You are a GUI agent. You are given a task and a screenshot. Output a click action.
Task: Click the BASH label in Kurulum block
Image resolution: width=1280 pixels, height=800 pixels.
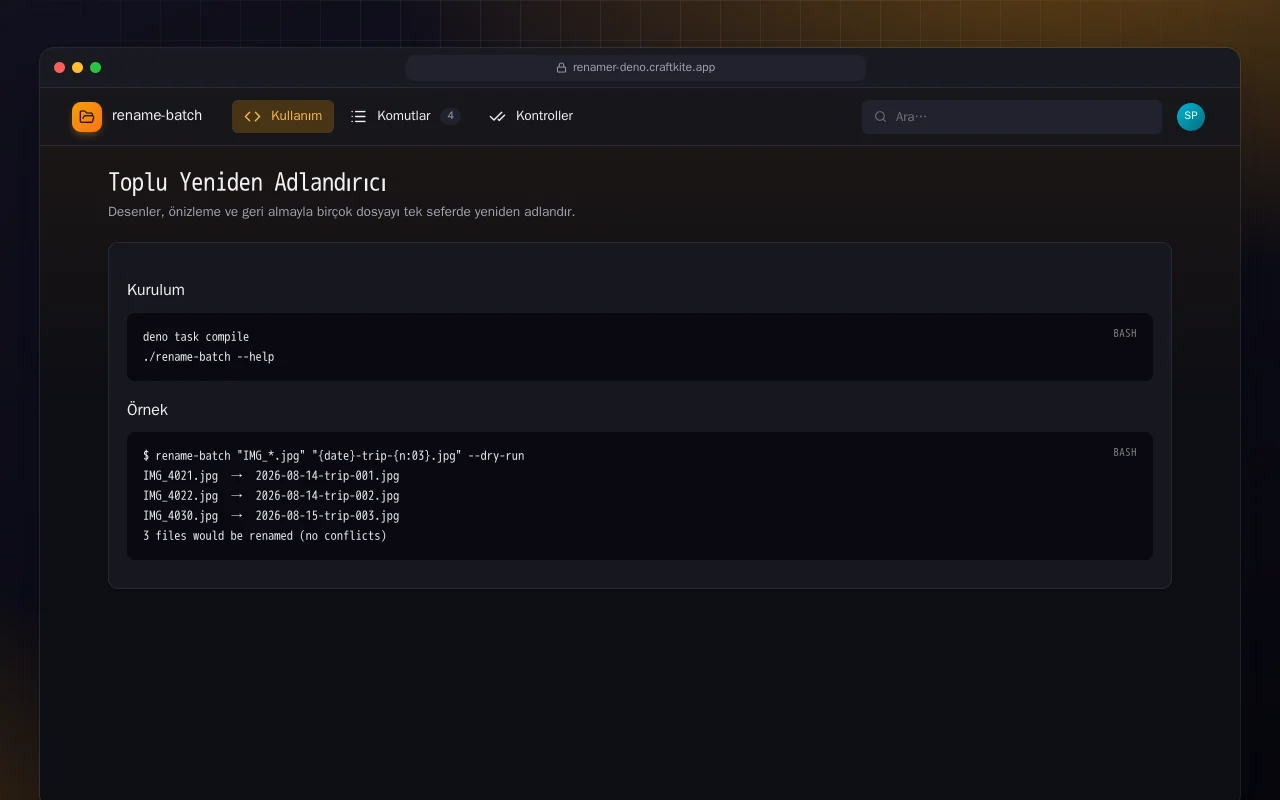coord(1125,333)
